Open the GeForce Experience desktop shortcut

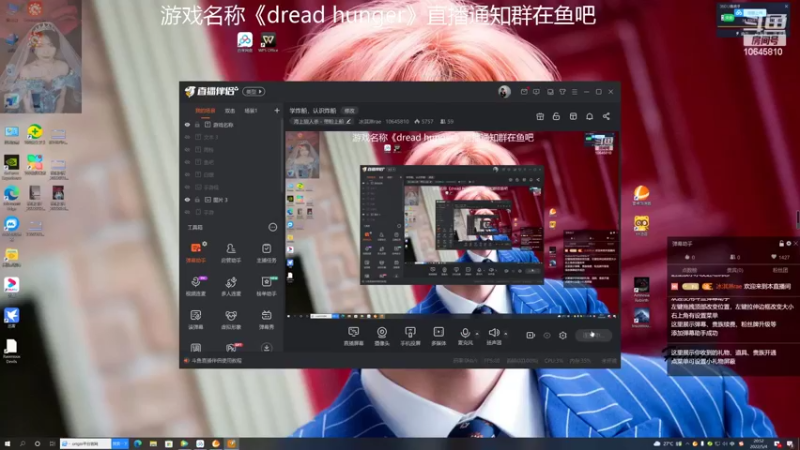(x=11, y=167)
